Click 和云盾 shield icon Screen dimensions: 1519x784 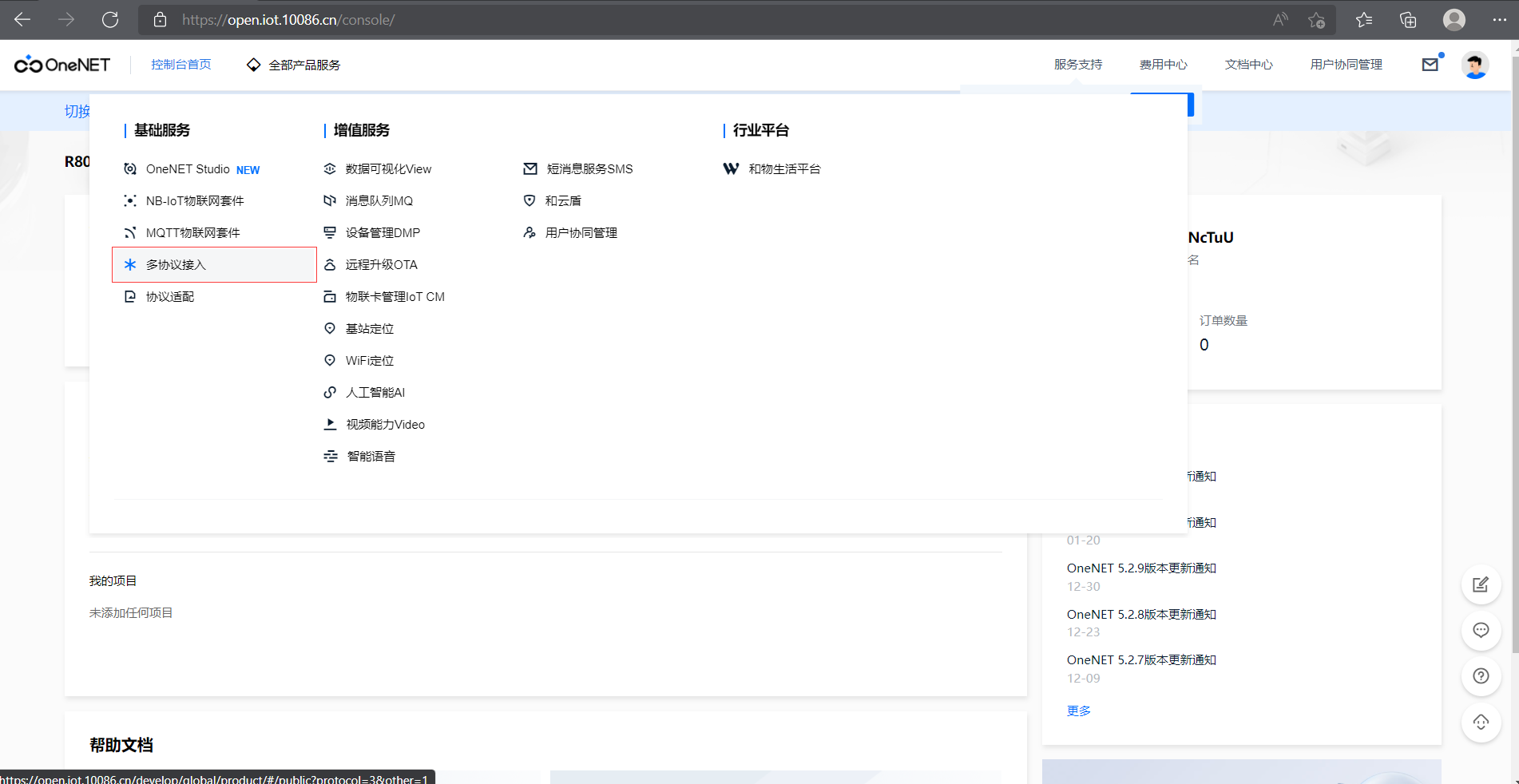coord(529,201)
